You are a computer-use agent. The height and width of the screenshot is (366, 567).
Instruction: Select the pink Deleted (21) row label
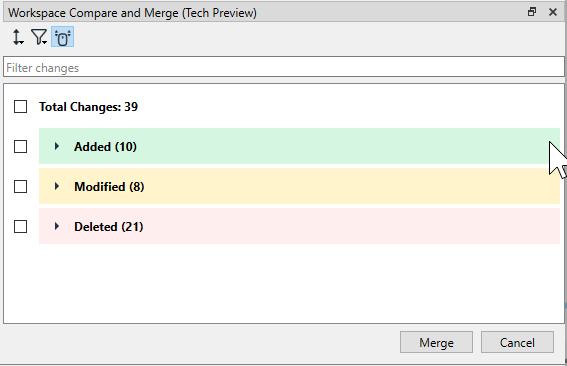click(109, 227)
